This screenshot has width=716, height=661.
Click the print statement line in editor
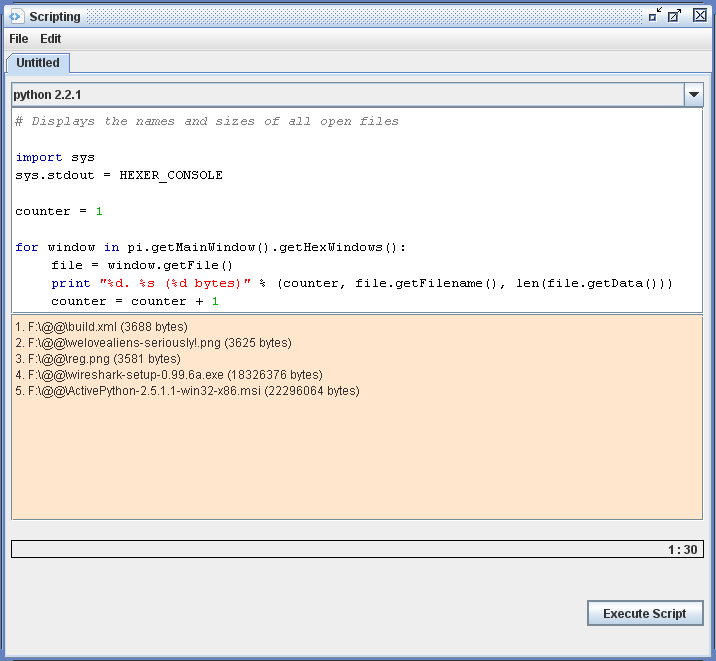point(362,283)
